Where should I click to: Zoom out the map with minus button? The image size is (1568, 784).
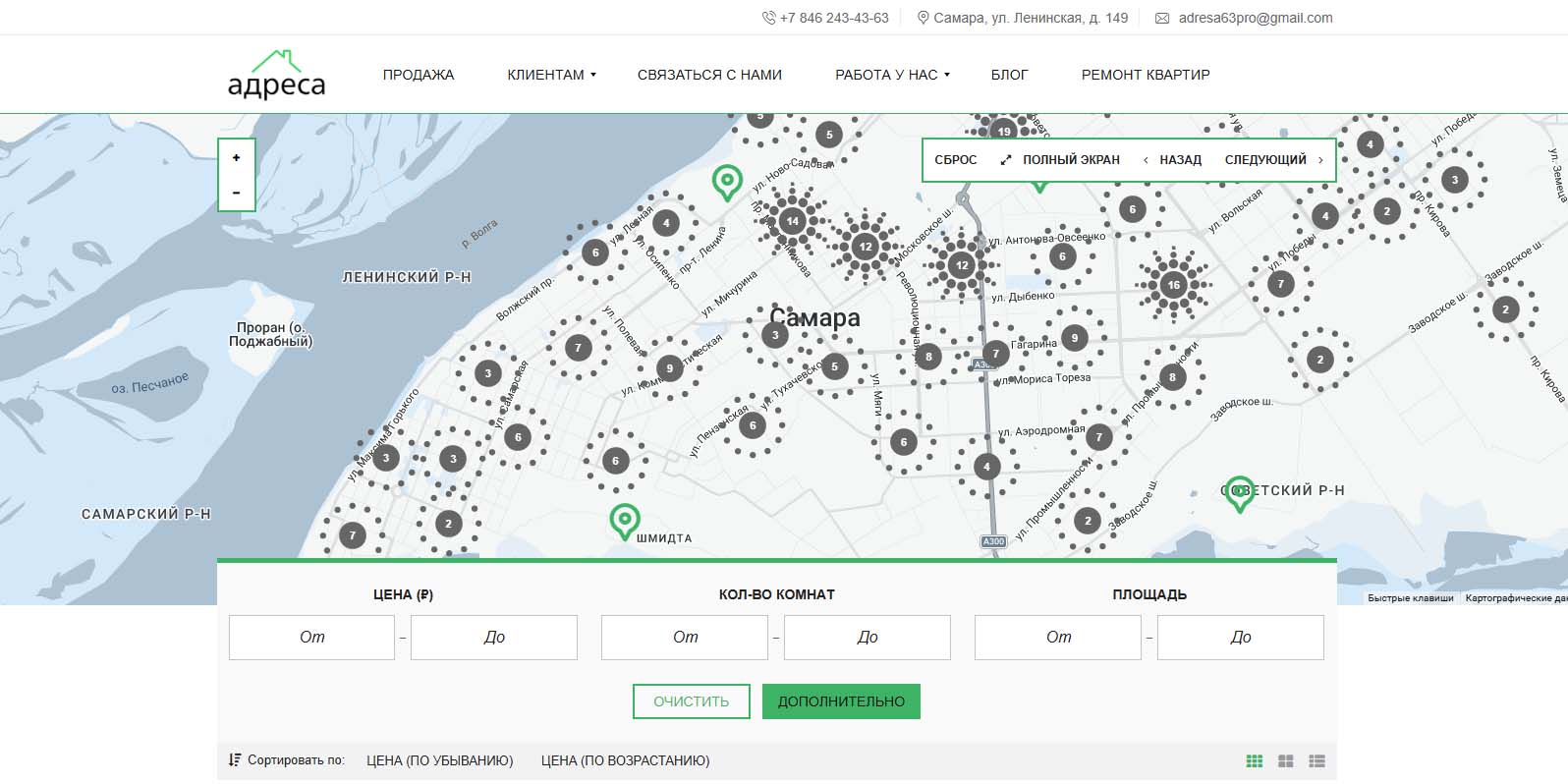[x=236, y=193]
